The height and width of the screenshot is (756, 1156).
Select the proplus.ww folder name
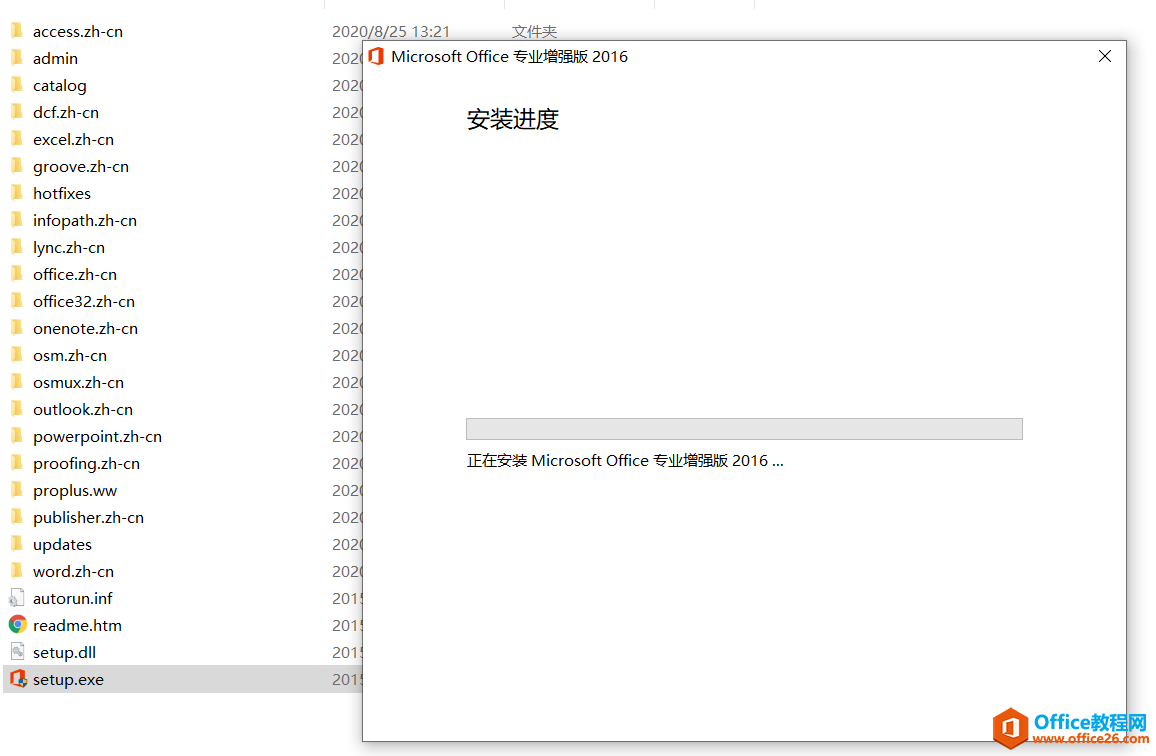coord(75,490)
